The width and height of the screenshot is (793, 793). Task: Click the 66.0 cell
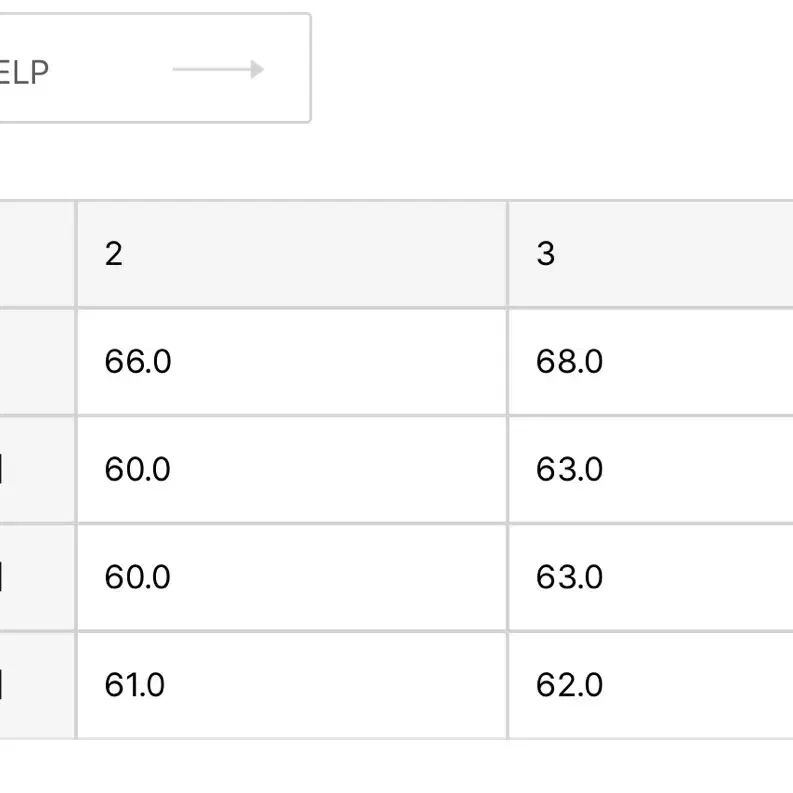tap(292, 362)
